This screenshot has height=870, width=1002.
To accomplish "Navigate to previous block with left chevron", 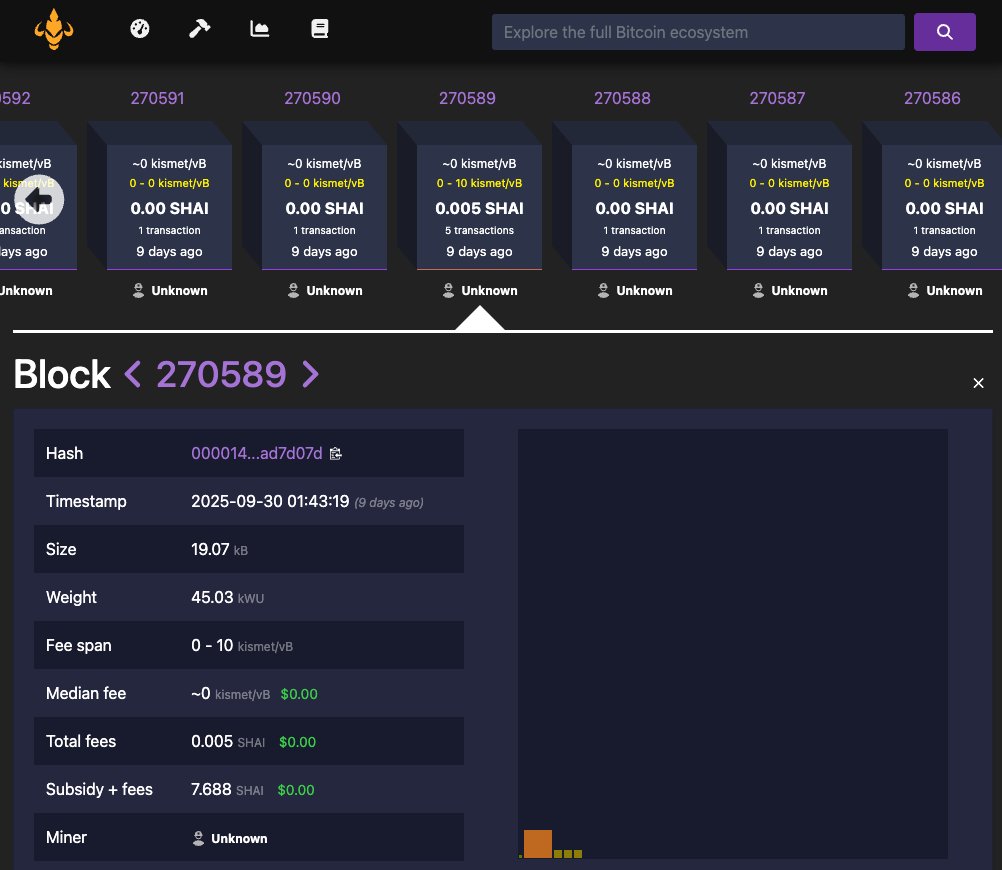I will (x=132, y=374).
